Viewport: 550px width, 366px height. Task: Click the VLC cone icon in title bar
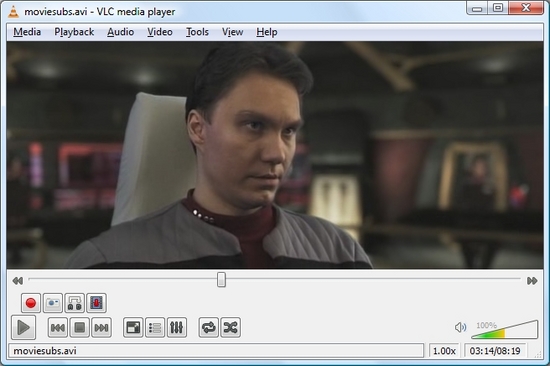(x=13, y=12)
